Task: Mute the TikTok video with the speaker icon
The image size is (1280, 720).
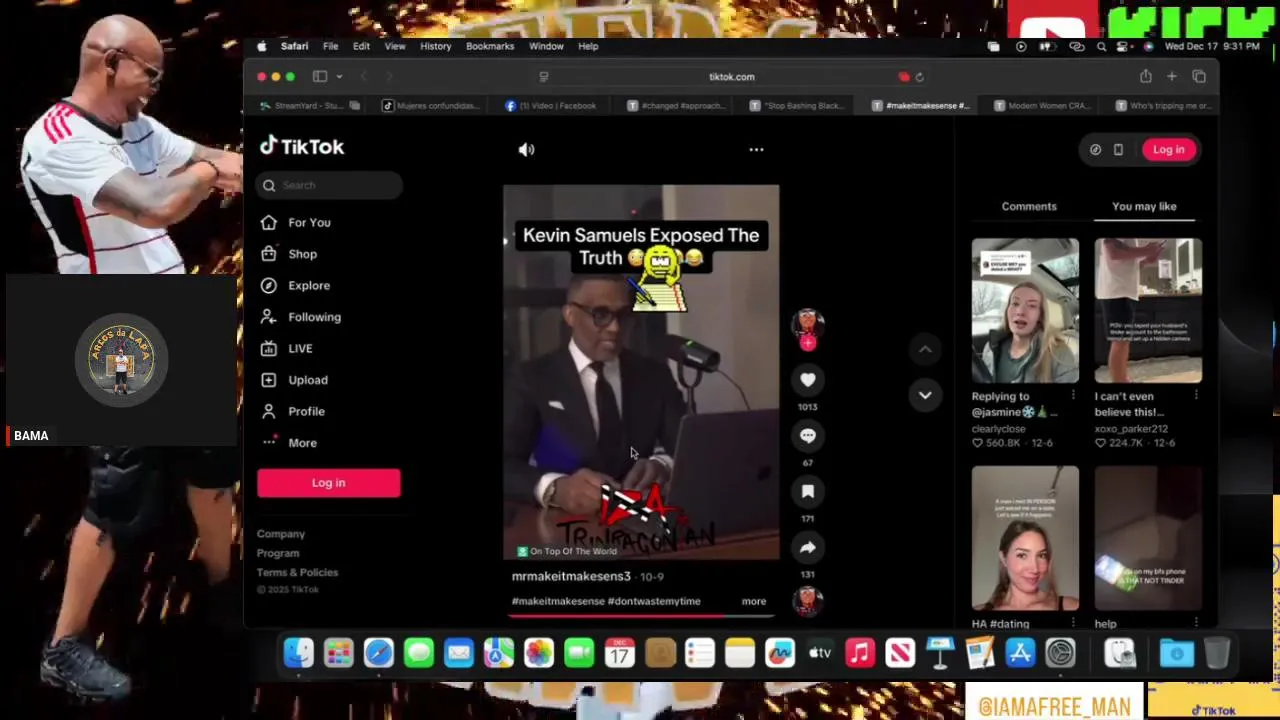Action: (x=527, y=150)
